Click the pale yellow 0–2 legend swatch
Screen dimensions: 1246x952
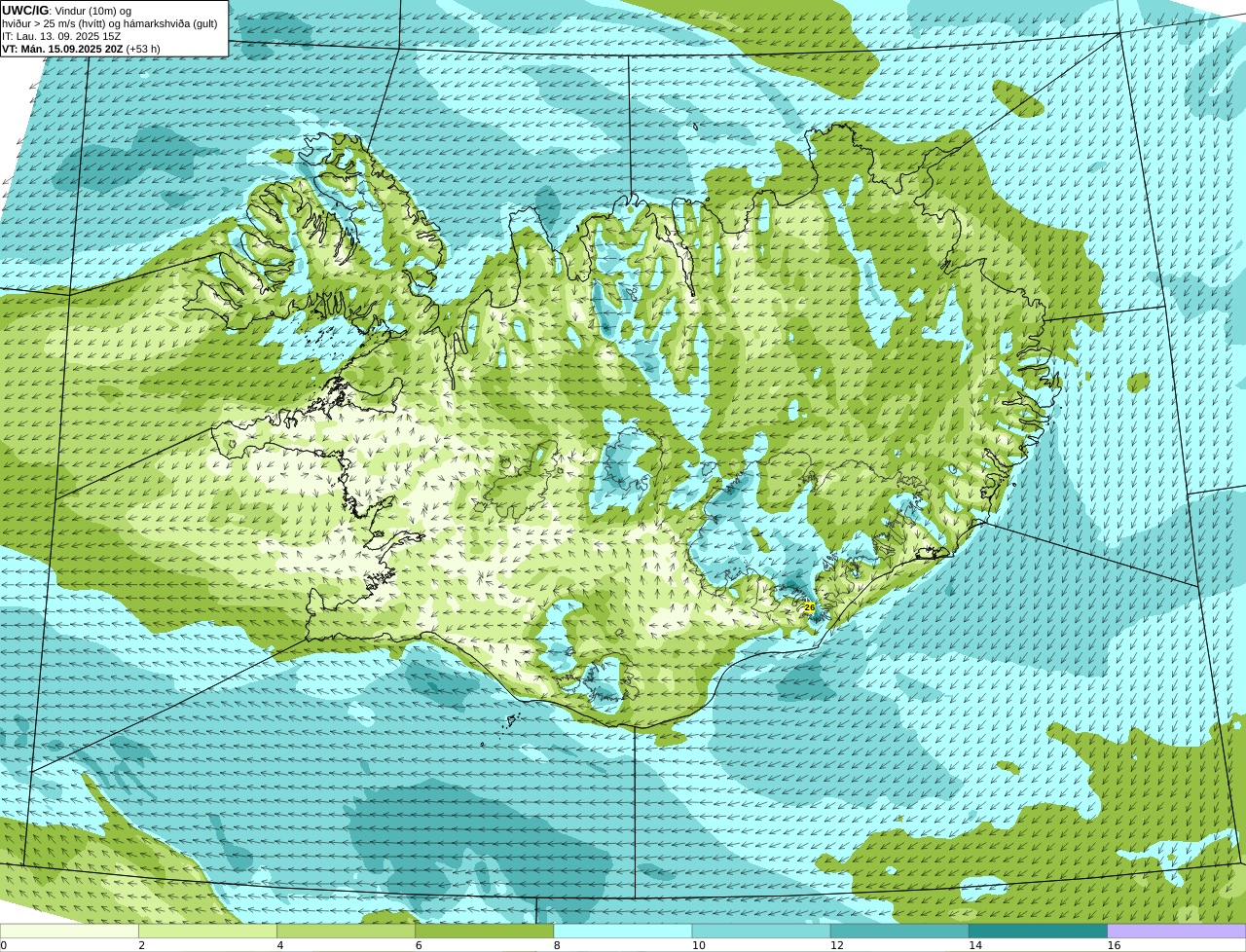[69, 931]
